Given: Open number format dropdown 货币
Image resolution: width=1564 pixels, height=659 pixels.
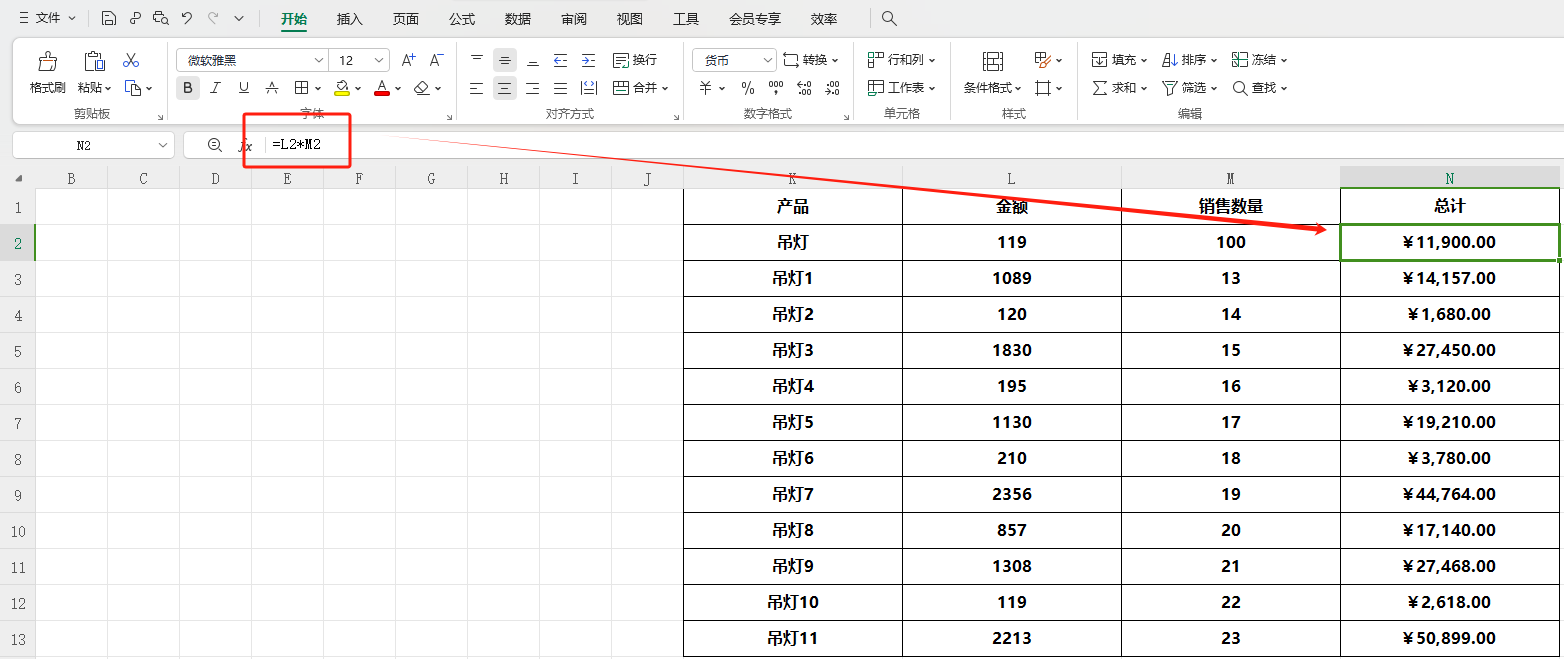Looking at the screenshot, I should coord(767,61).
